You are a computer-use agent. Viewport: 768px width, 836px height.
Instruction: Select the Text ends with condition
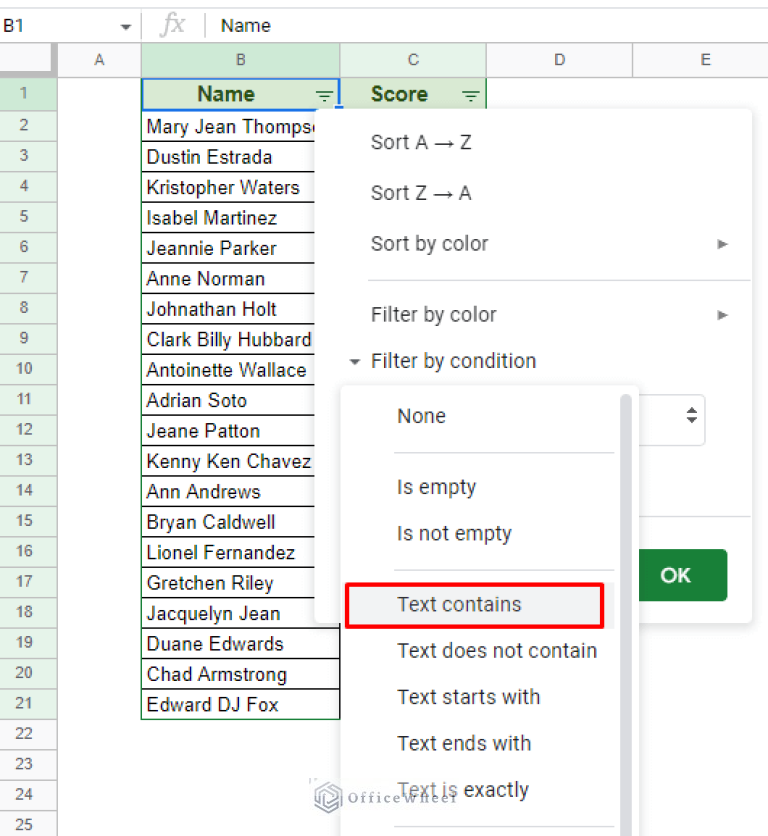click(x=463, y=743)
